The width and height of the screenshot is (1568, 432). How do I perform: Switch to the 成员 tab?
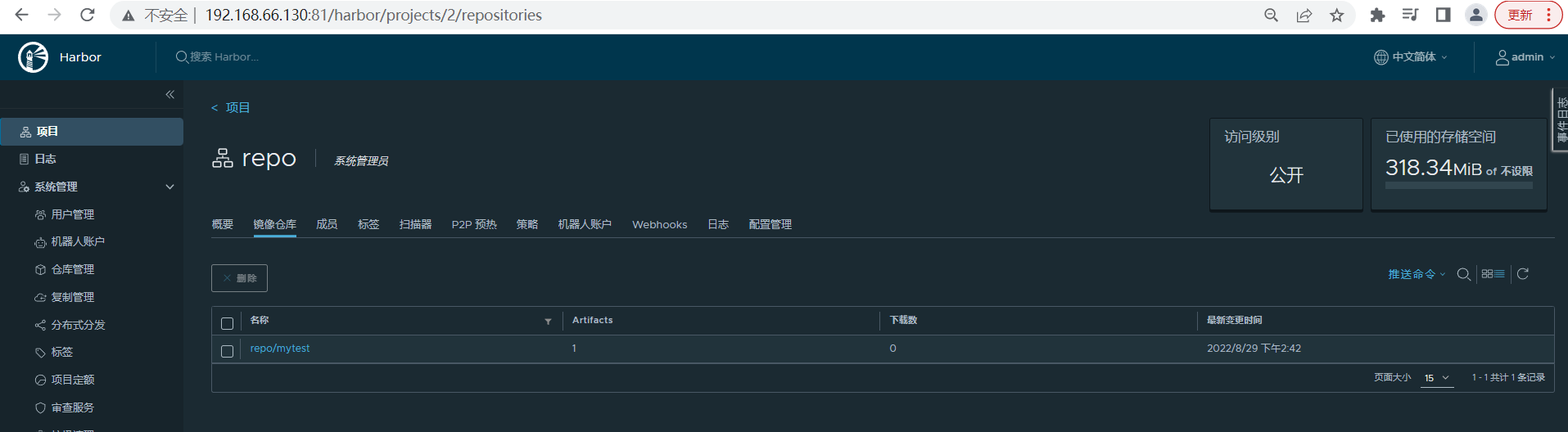[327, 224]
